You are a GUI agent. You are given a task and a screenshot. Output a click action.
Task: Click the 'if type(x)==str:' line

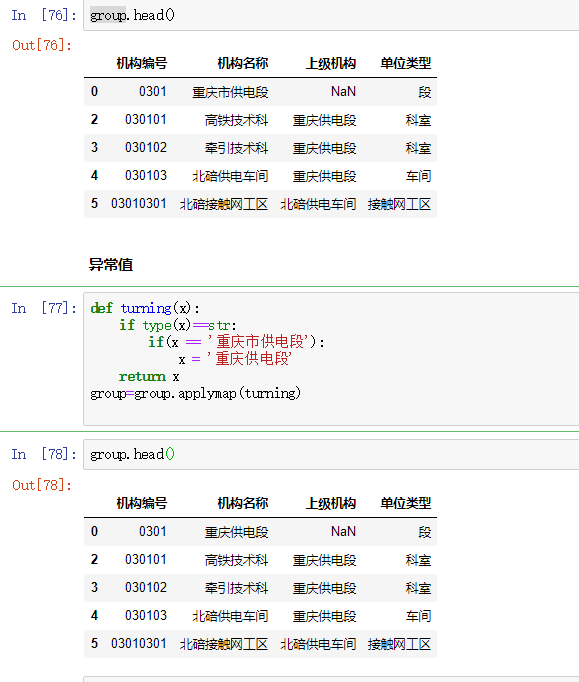(178, 325)
